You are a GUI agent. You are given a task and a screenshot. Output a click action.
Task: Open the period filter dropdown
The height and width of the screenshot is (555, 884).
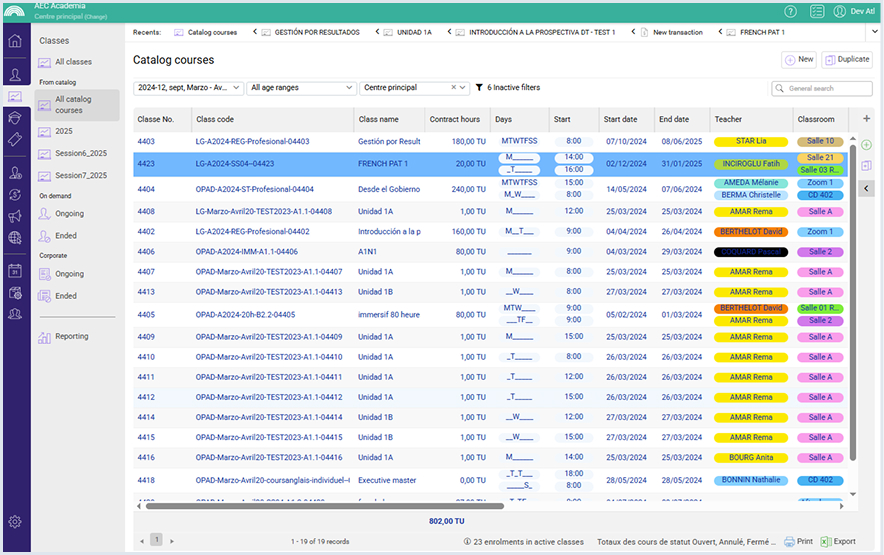[x=188, y=88]
